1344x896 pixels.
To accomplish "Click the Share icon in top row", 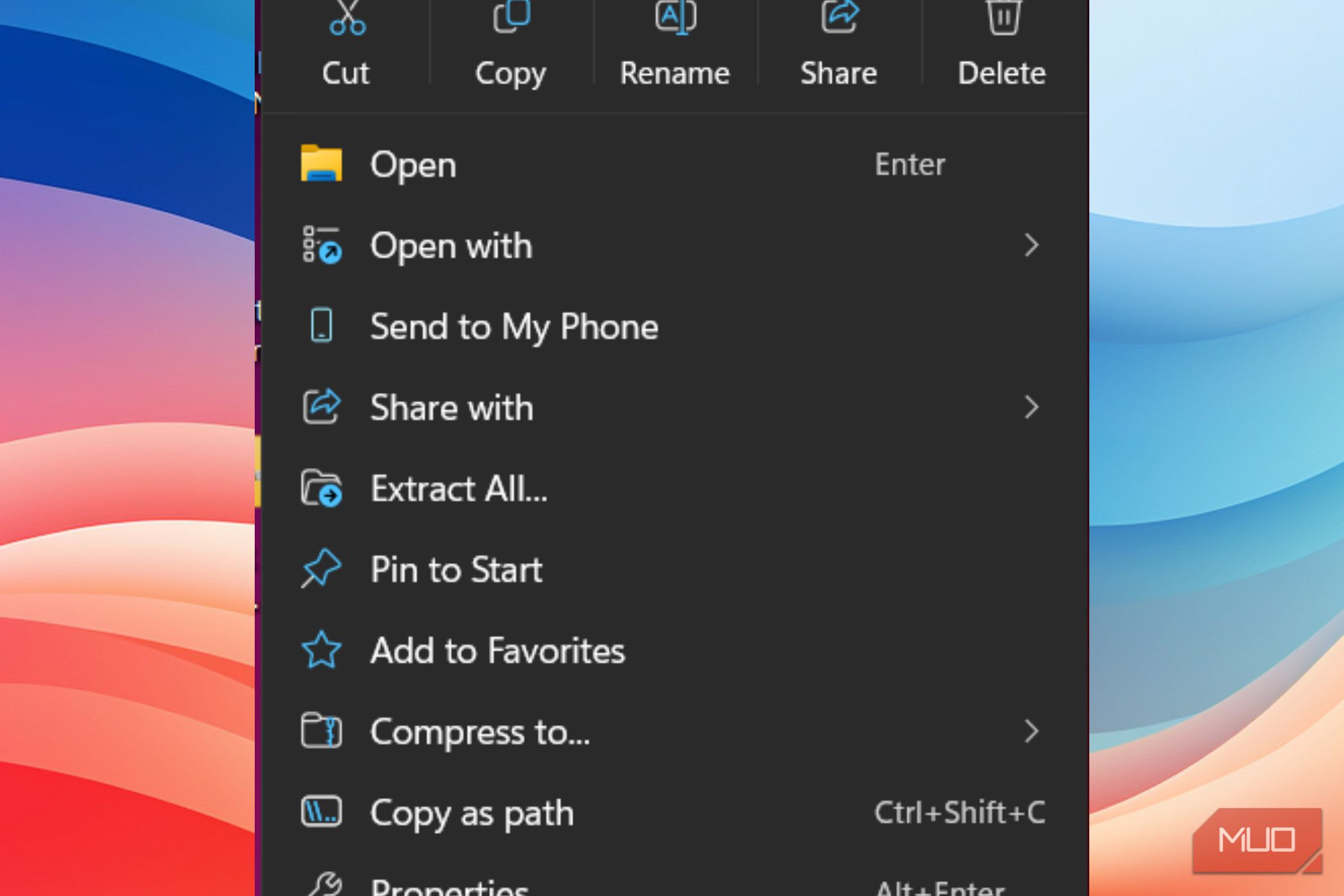I will (839, 15).
